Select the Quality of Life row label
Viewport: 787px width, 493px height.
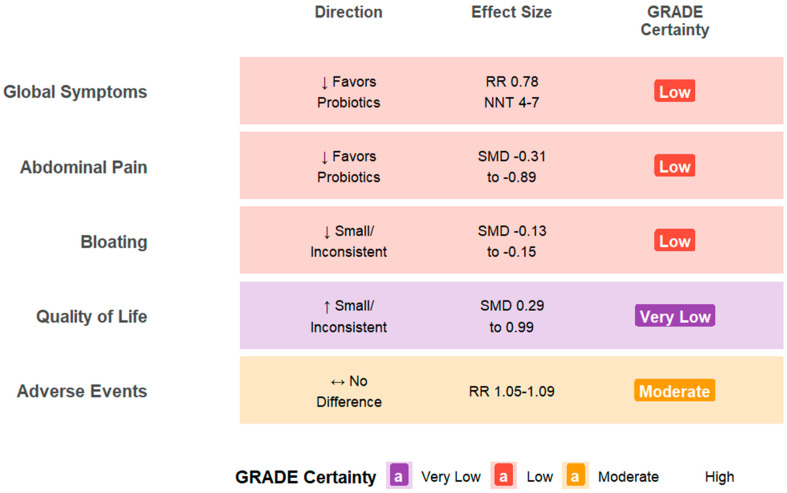coord(92,317)
